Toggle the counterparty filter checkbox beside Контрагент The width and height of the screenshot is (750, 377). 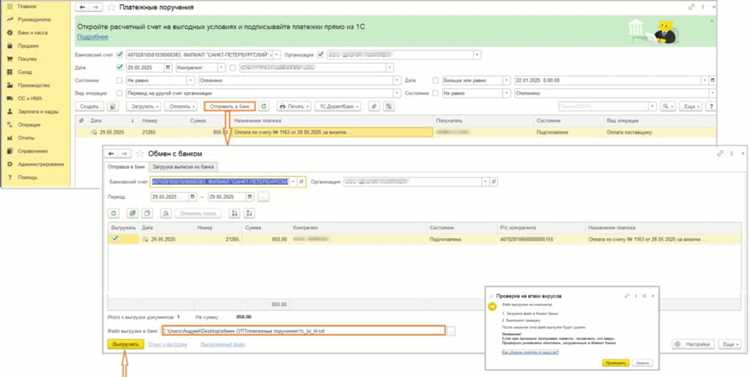232,67
